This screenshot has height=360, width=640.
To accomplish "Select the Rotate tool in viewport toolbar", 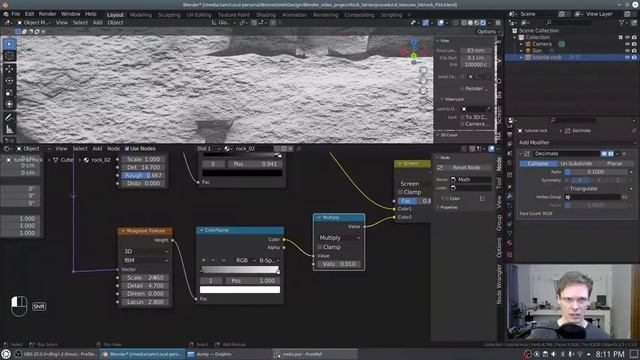I will (9, 81).
